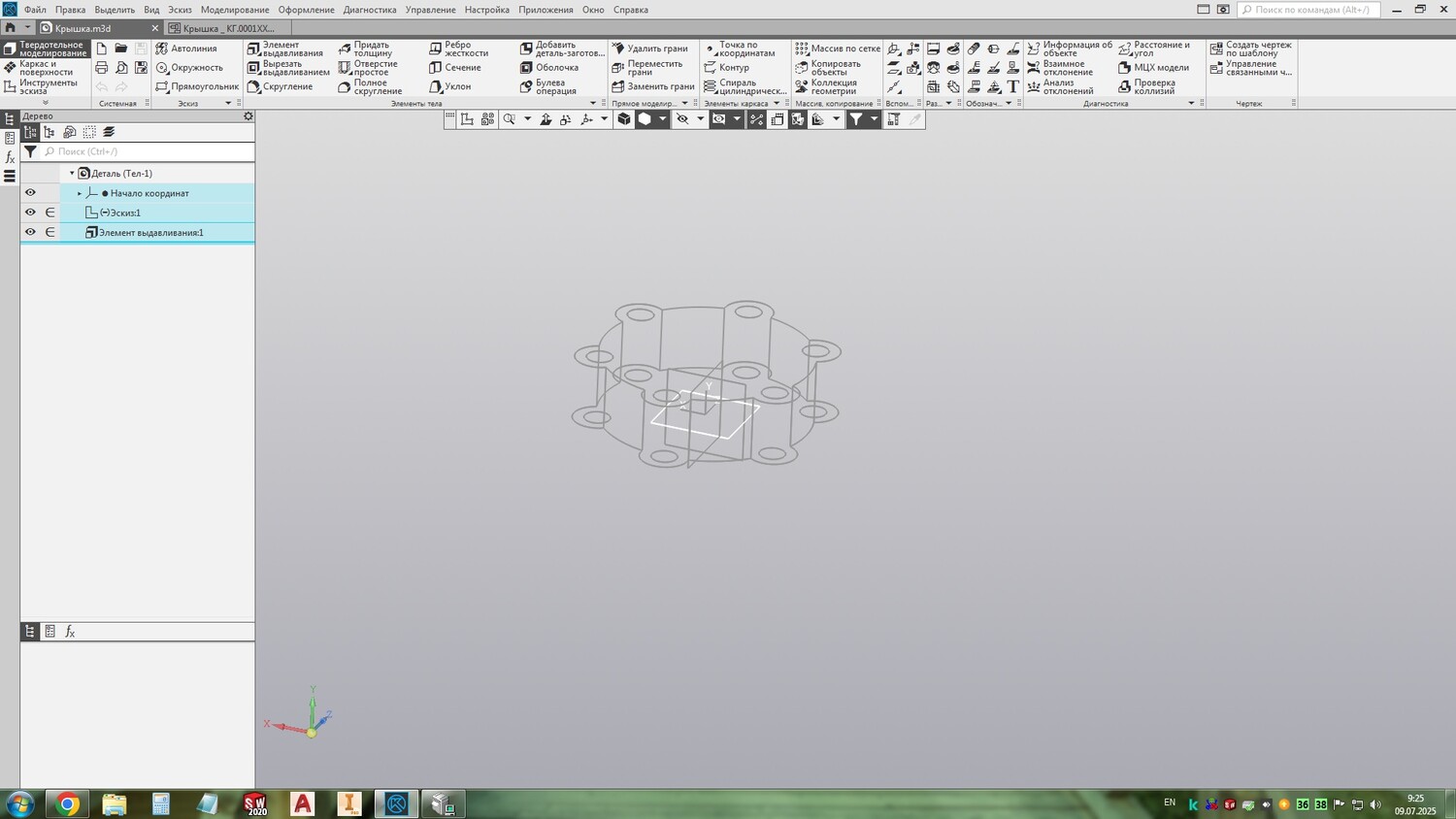
Task: Open SolidWorks 2020 from the taskbar
Action: tap(255, 803)
